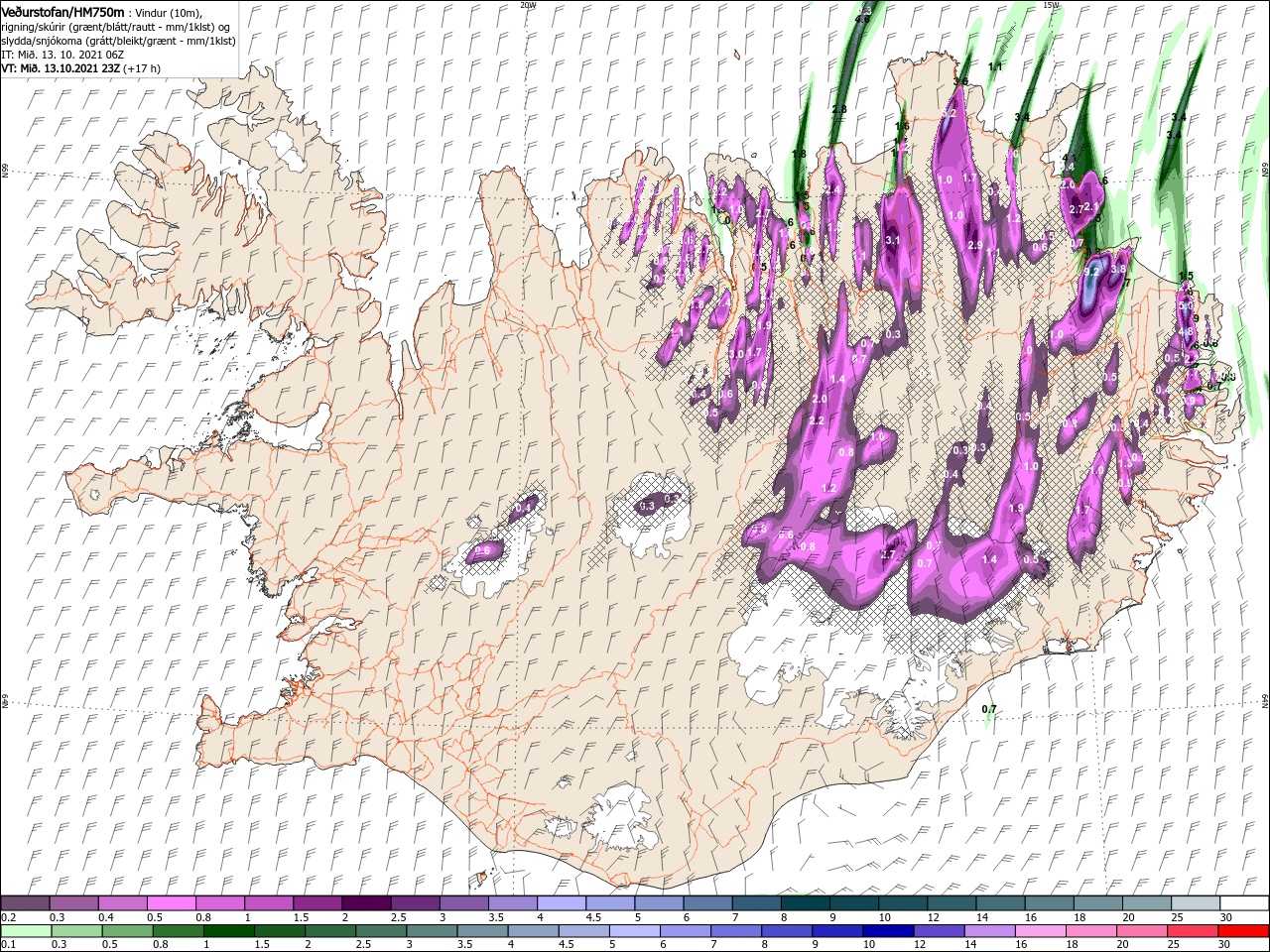Image resolution: width=1270 pixels, height=952 pixels.
Task: Click the 2.9 snowfall value on the map
Action: (974, 245)
